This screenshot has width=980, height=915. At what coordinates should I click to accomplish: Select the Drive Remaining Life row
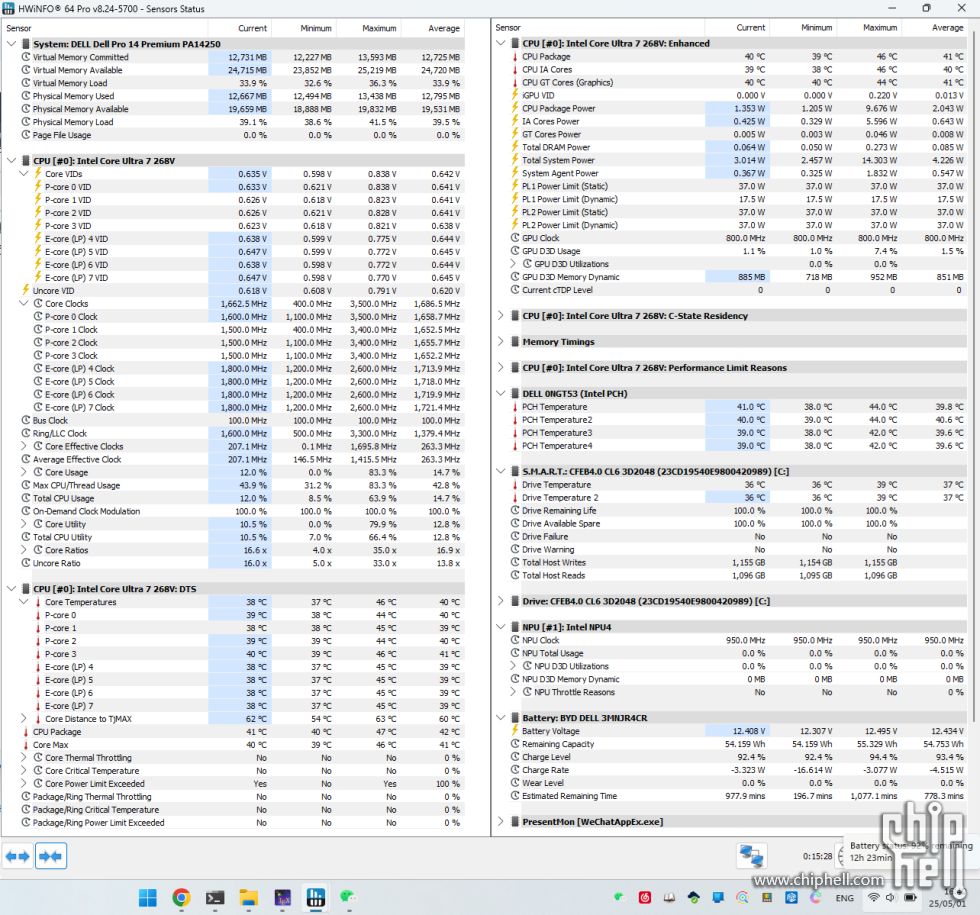tap(732, 511)
